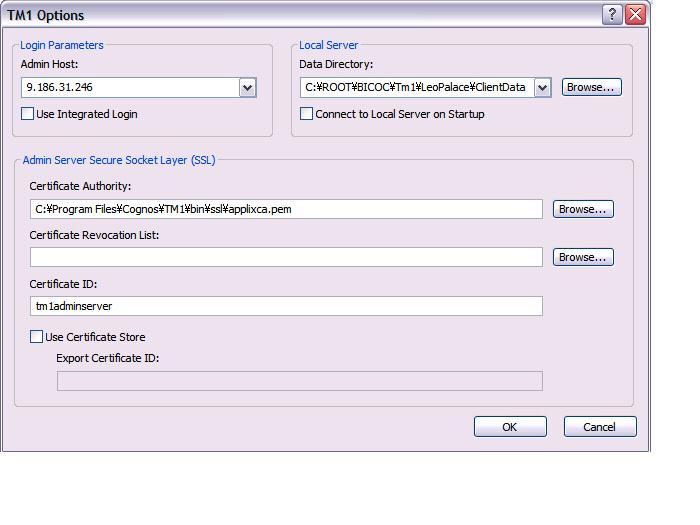Click the Admin Server Secure Socket Layer heading
This screenshot has height=525, width=700.
point(119,160)
